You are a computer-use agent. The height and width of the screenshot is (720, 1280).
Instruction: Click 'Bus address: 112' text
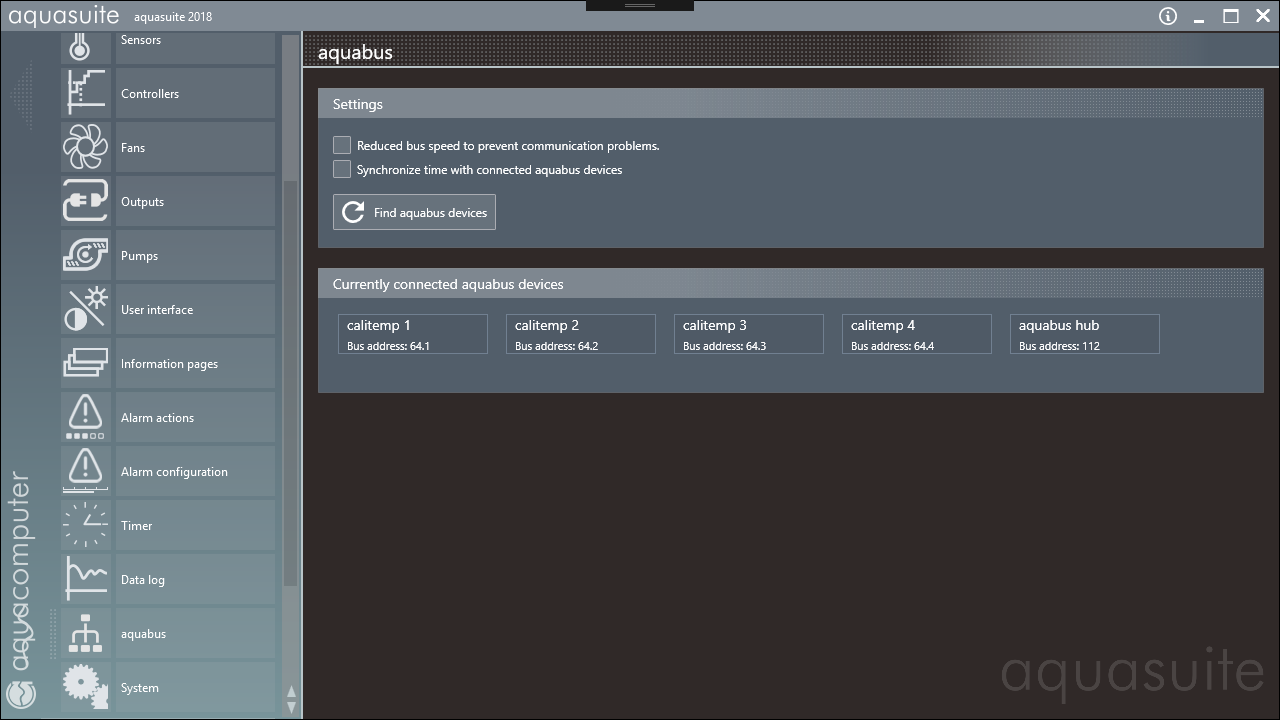1059,346
